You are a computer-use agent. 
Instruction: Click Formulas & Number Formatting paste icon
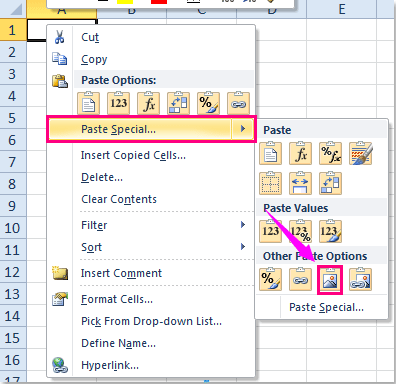(x=330, y=153)
